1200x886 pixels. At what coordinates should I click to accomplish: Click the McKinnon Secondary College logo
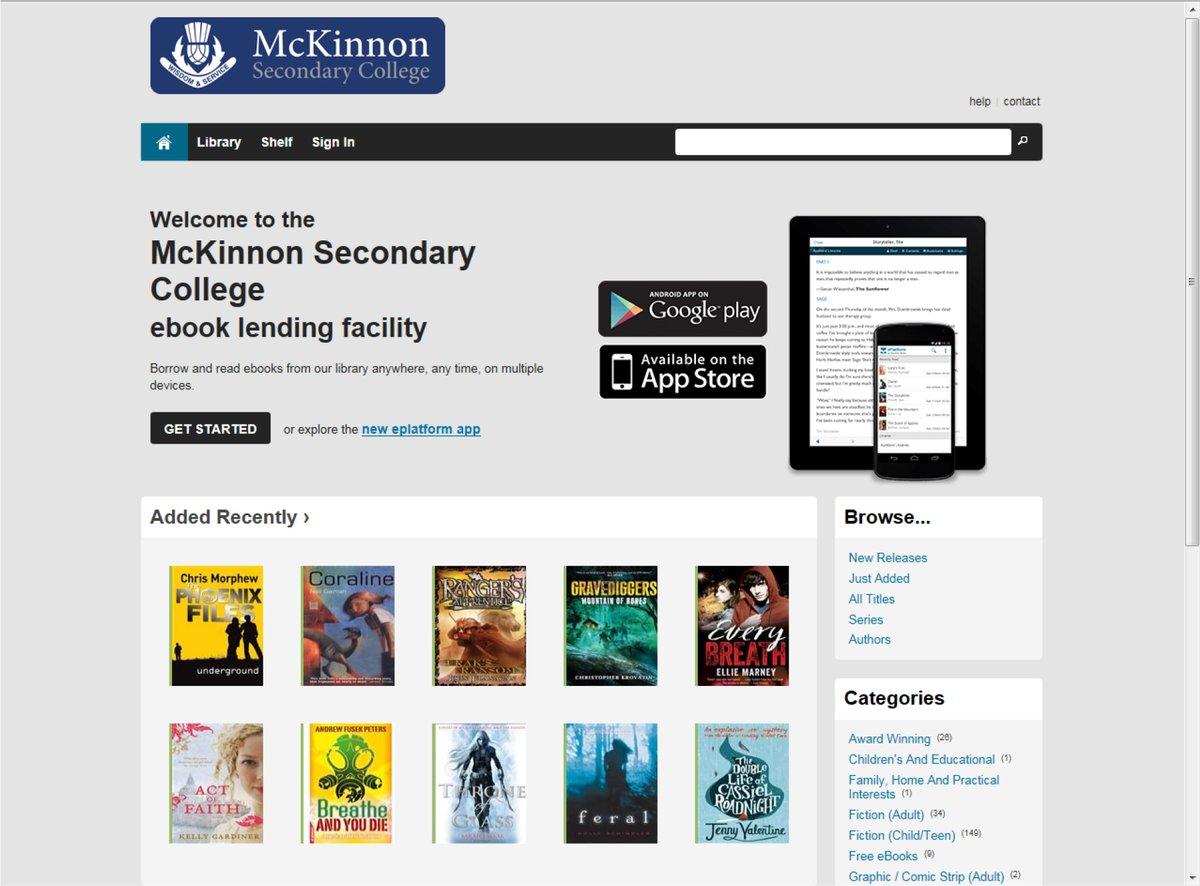point(297,56)
